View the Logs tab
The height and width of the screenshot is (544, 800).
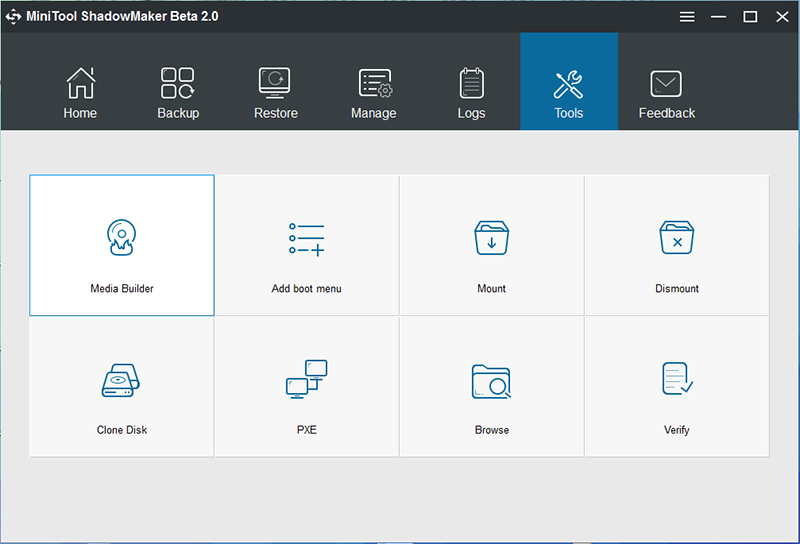click(471, 94)
